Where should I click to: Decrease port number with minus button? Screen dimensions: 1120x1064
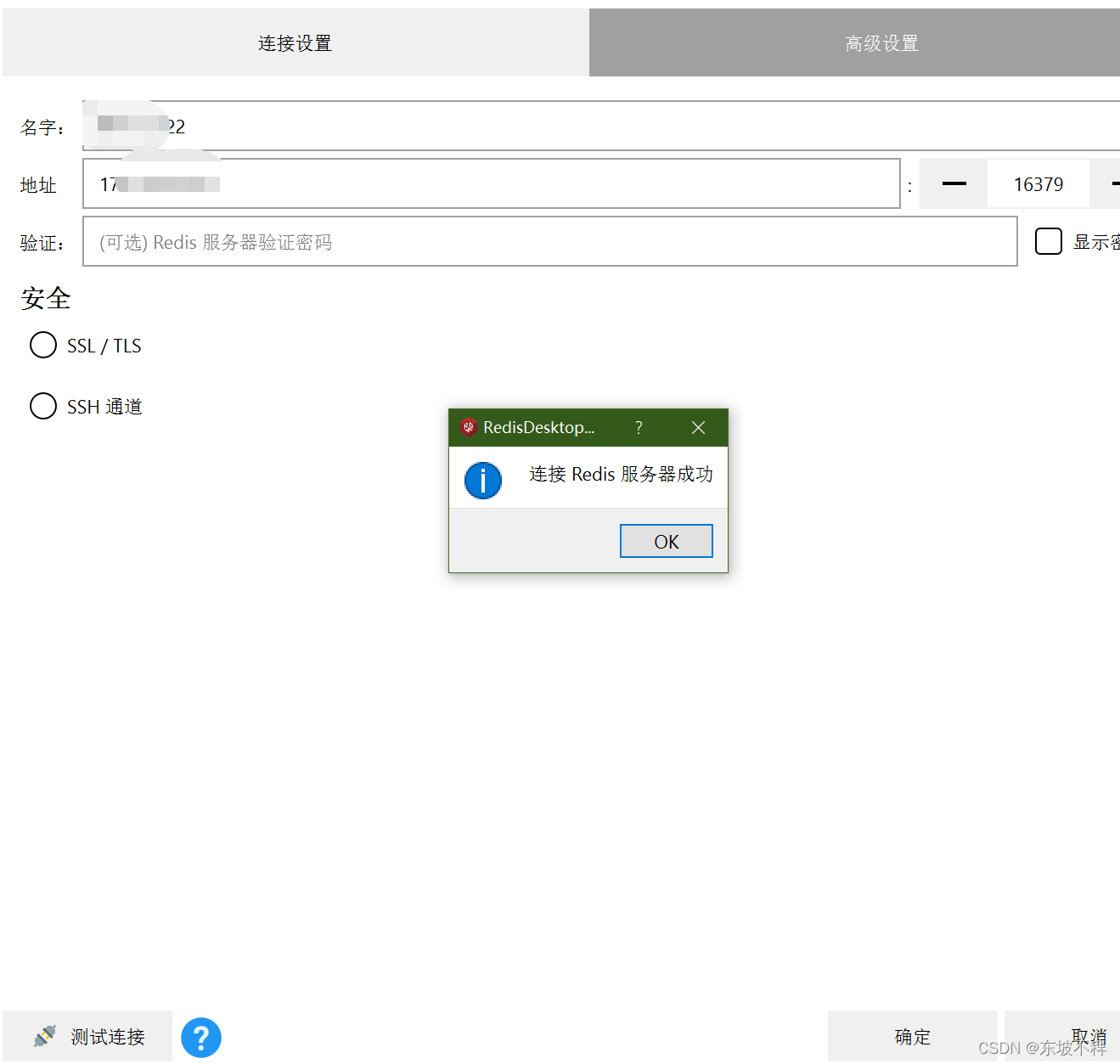[954, 183]
